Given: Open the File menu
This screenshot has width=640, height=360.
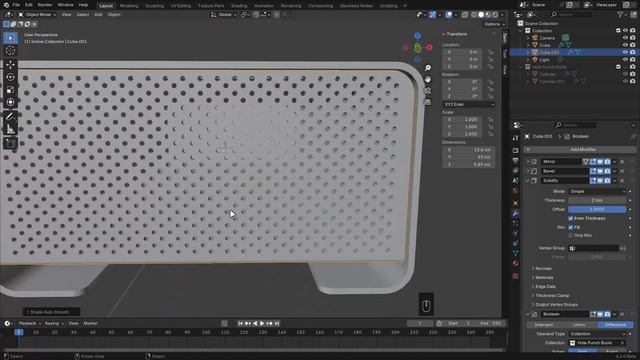Looking at the screenshot, I should (16, 5).
